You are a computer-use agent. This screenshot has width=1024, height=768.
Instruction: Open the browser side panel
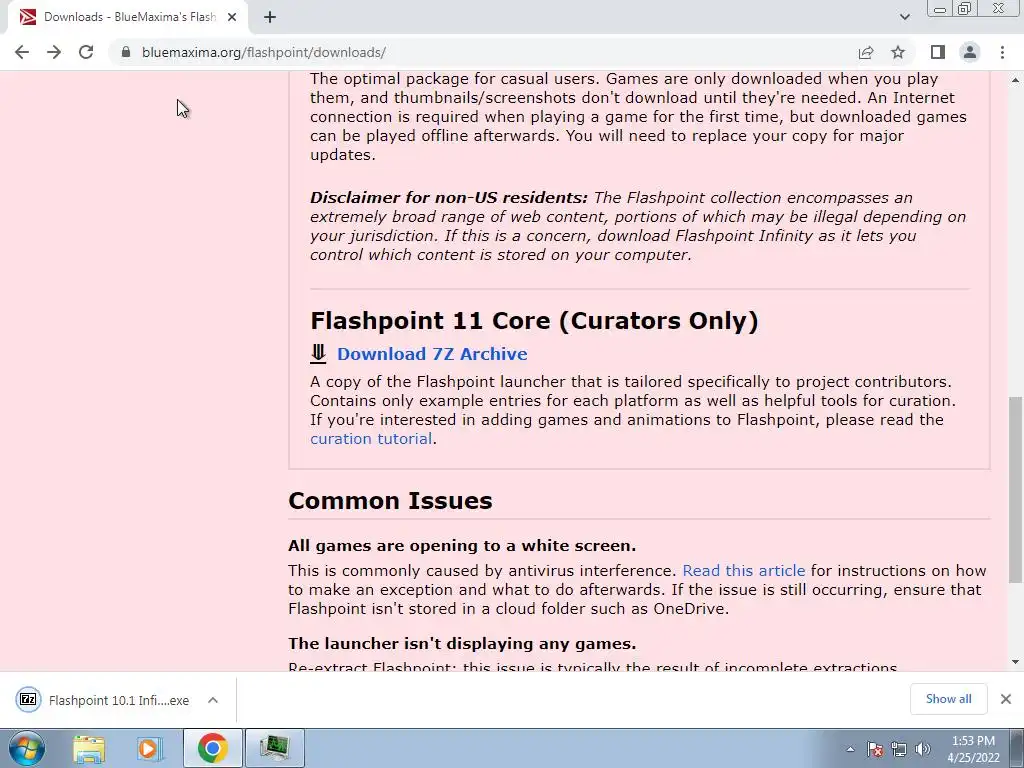coord(938,52)
